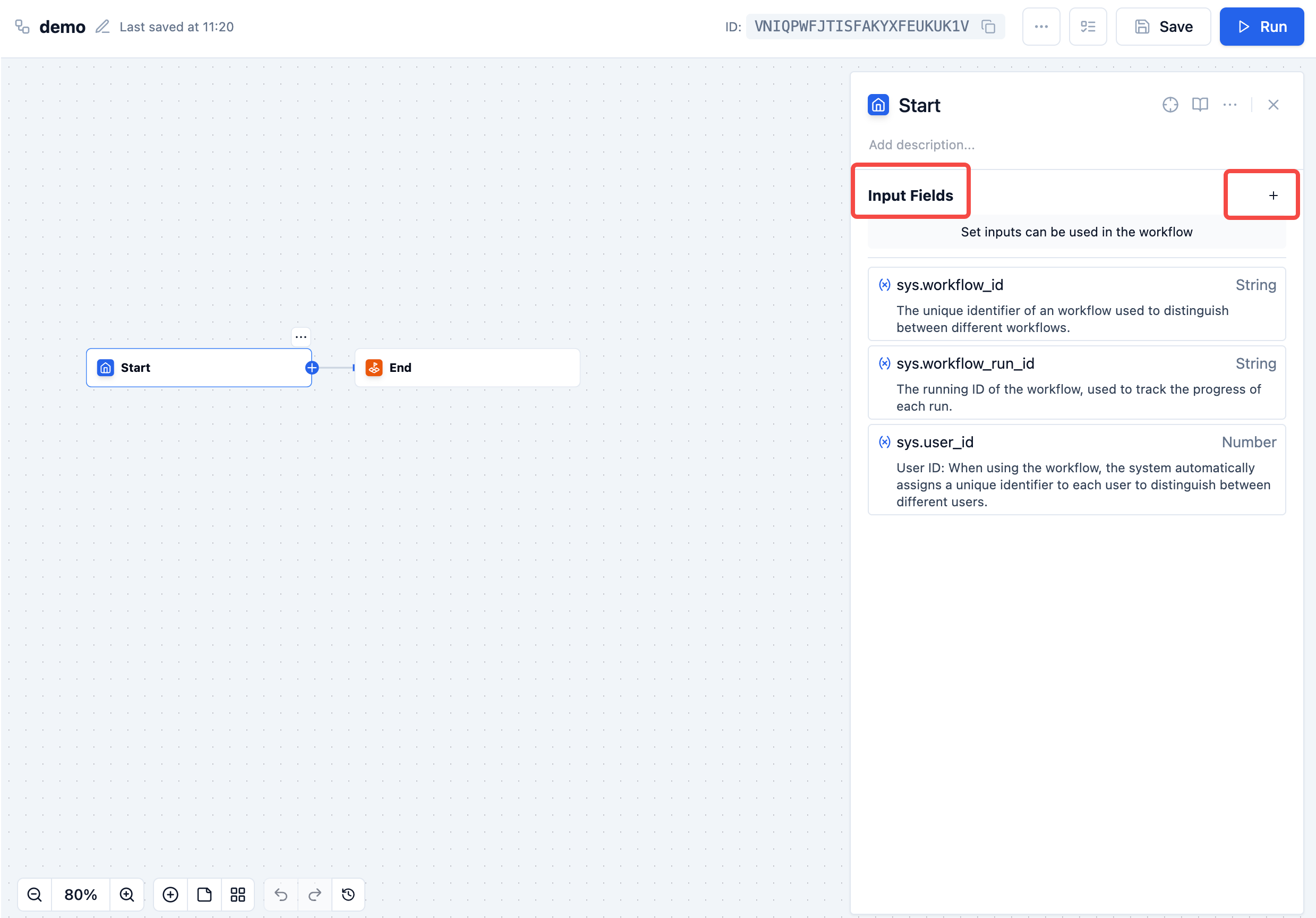The width and height of the screenshot is (1316, 918).
Task: Select the zoom out magnifier icon
Action: [35, 895]
